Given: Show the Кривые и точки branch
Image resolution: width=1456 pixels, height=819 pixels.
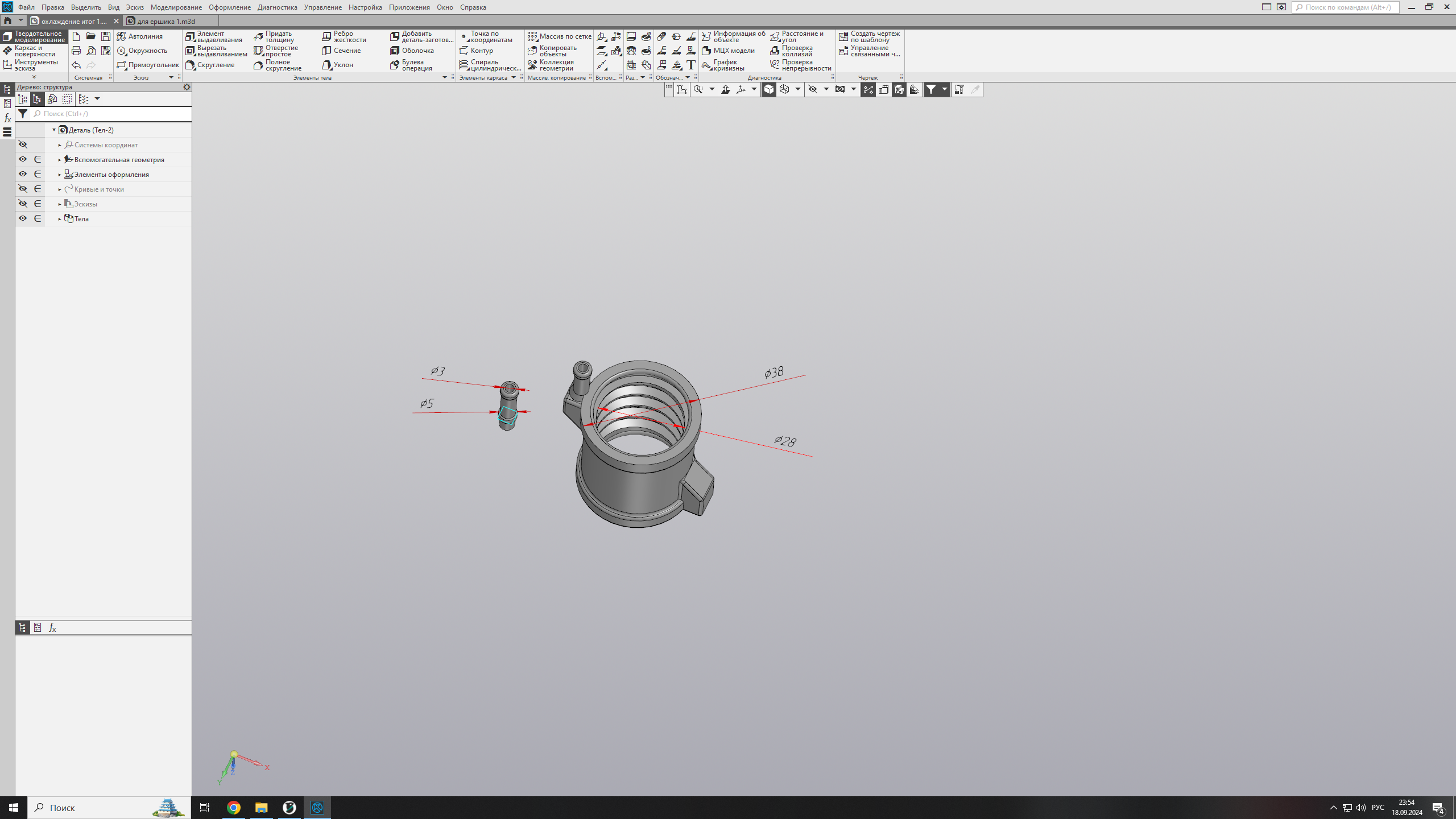Looking at the screenshot, I should click(x=23, y=189).
